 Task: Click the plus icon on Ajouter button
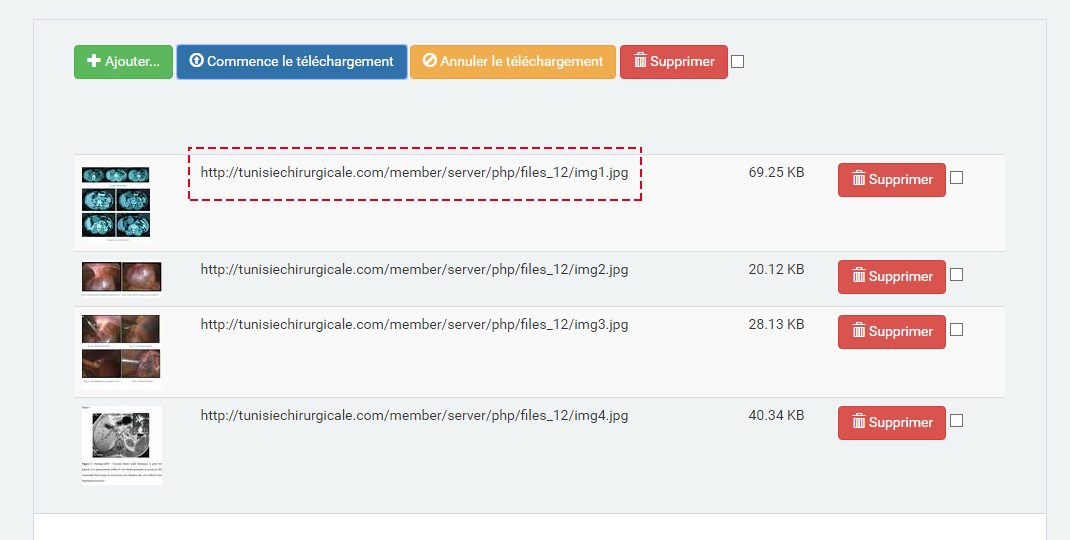pos(94,61)
